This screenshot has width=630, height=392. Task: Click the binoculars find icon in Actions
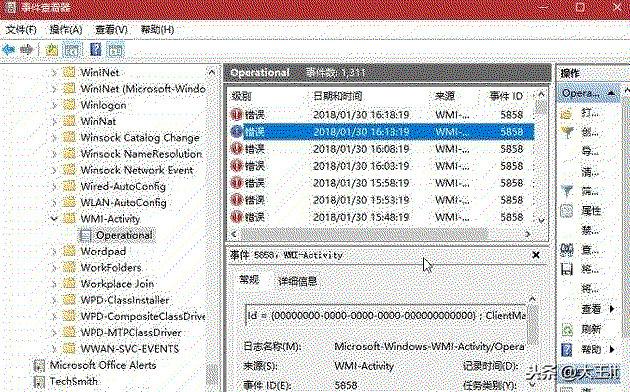(567, 250)
